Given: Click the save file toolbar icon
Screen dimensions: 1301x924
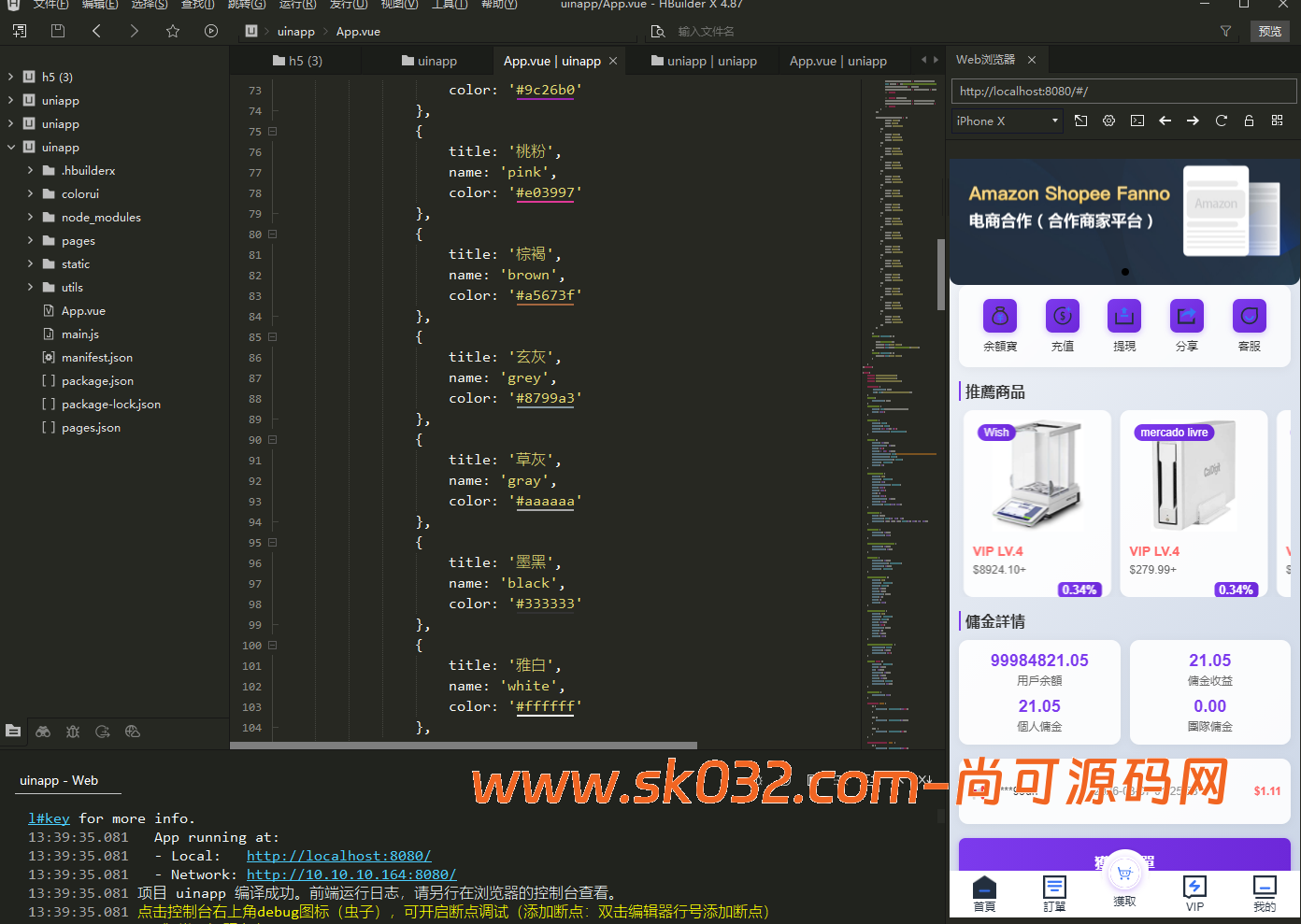Looking at the screenshot, I should [58, 31].
